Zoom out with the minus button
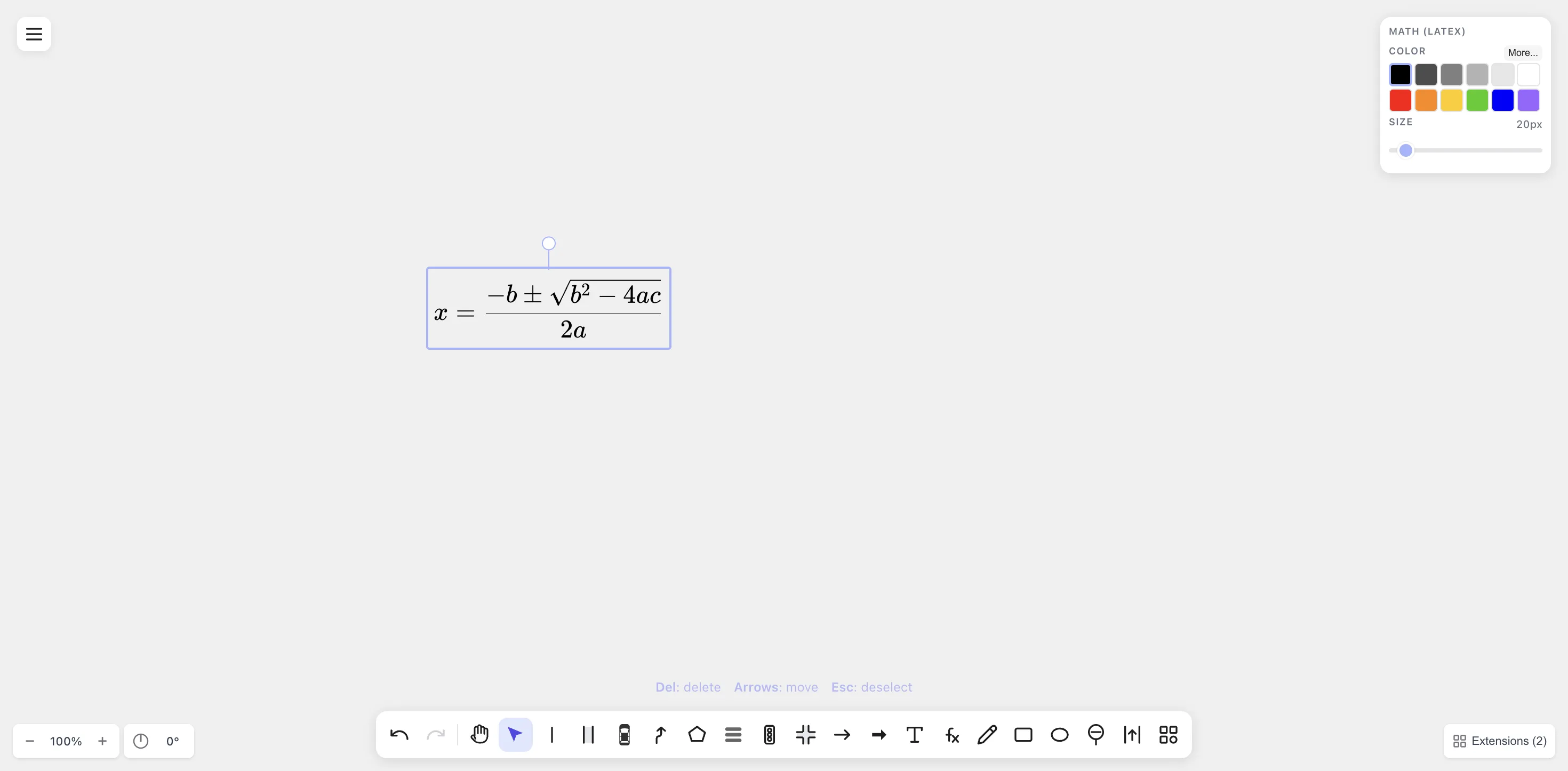Viewport: 1568px width, 771px height. (30, 741)
